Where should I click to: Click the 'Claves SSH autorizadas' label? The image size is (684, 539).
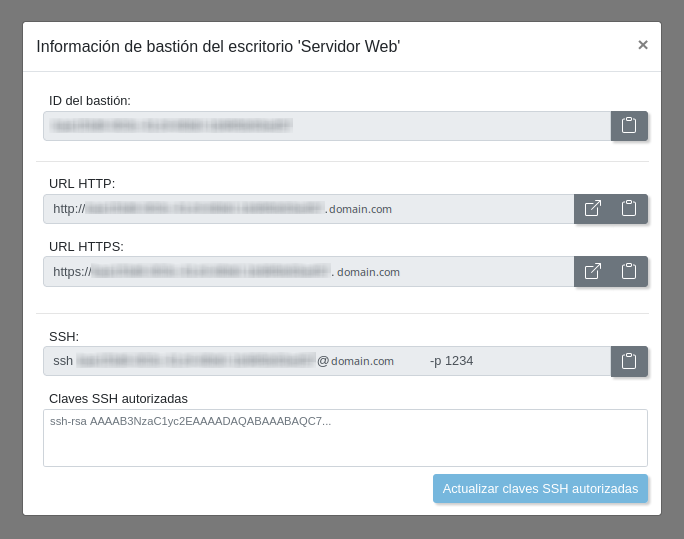pos(118,398)
